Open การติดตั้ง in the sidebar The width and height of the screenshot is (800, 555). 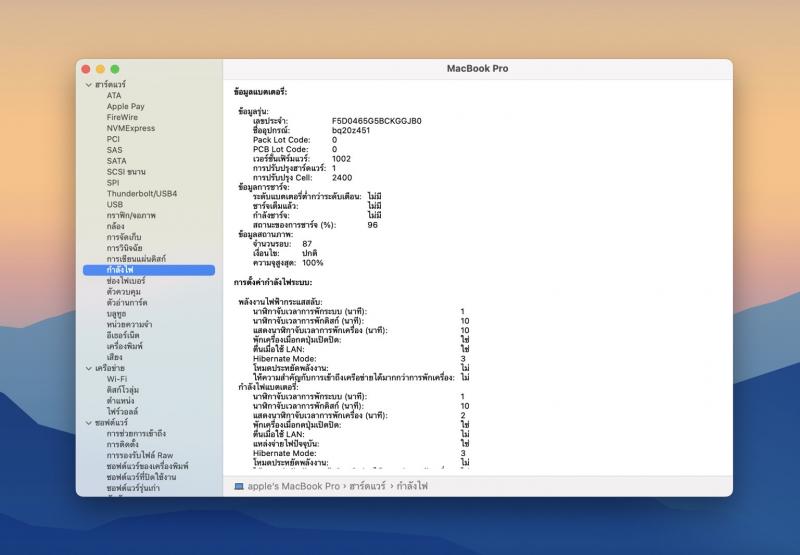pos(122,444)
